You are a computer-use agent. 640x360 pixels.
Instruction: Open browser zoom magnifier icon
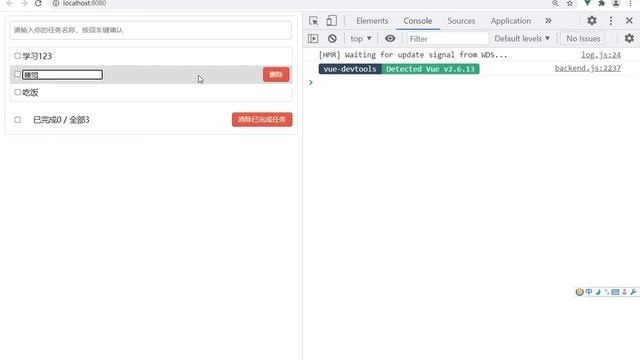pyautogui.click(x=555, y=3)
